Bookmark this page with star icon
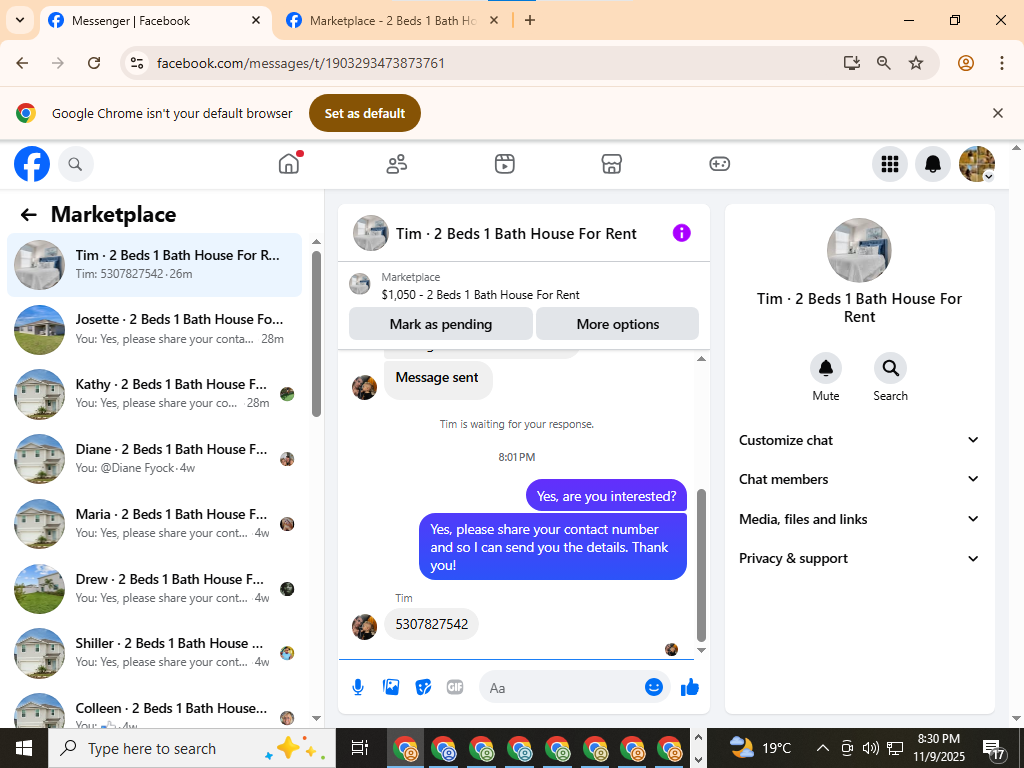1024x768 pixels. [916, 63]
